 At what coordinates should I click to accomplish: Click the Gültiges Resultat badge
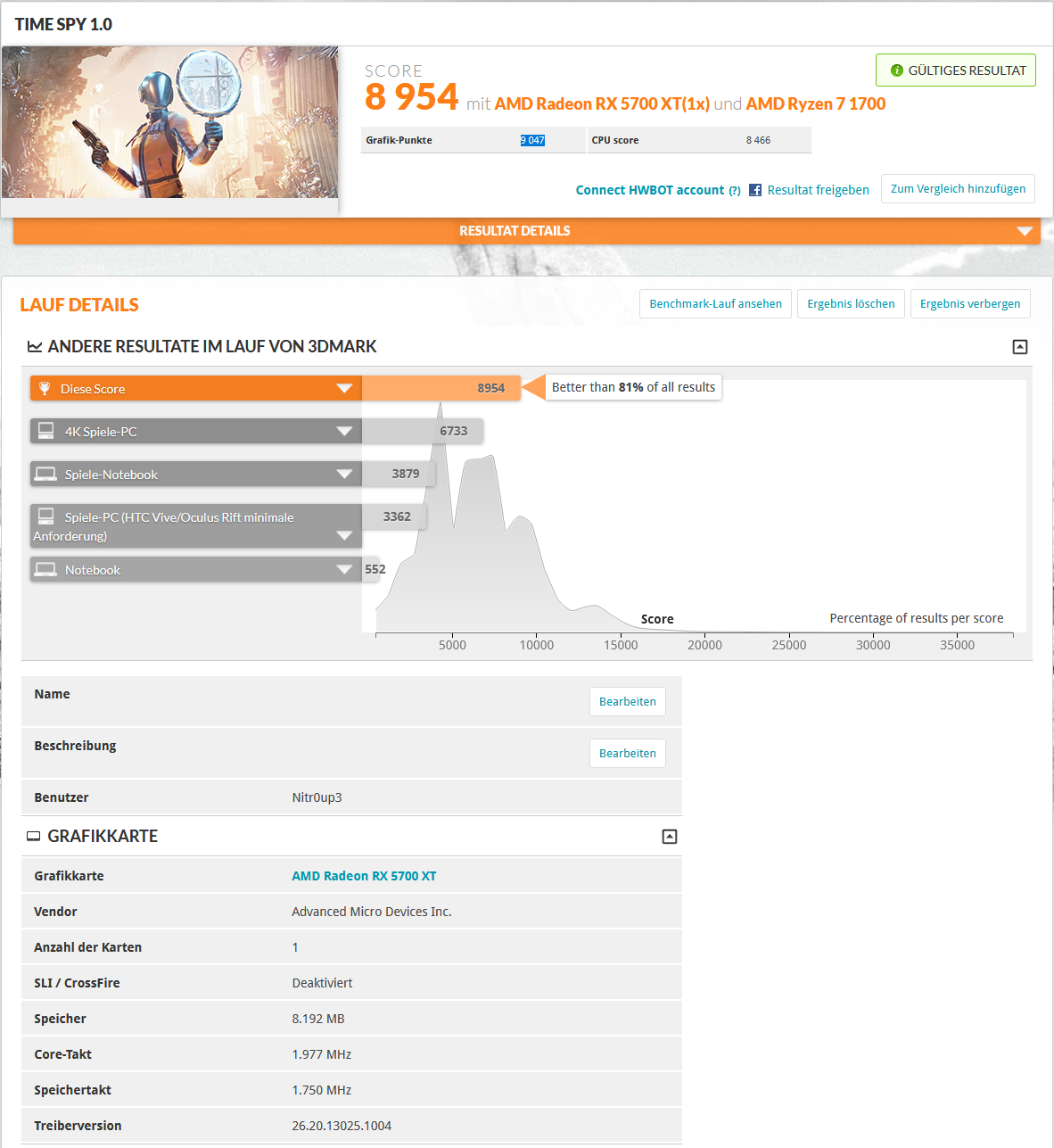(x=956, y=70)
